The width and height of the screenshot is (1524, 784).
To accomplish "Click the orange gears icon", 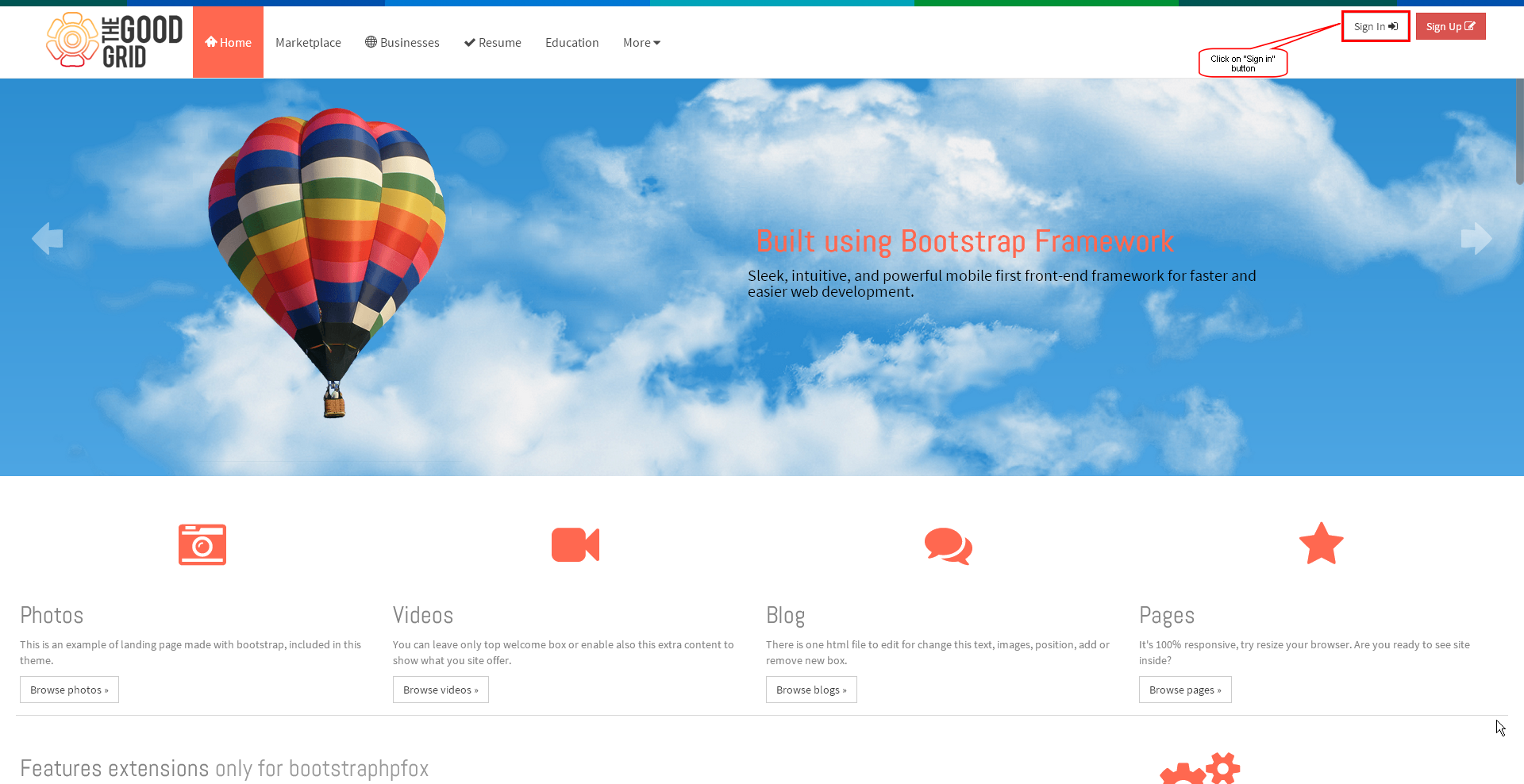I will pyautogui.click(x=1200, y=768).
